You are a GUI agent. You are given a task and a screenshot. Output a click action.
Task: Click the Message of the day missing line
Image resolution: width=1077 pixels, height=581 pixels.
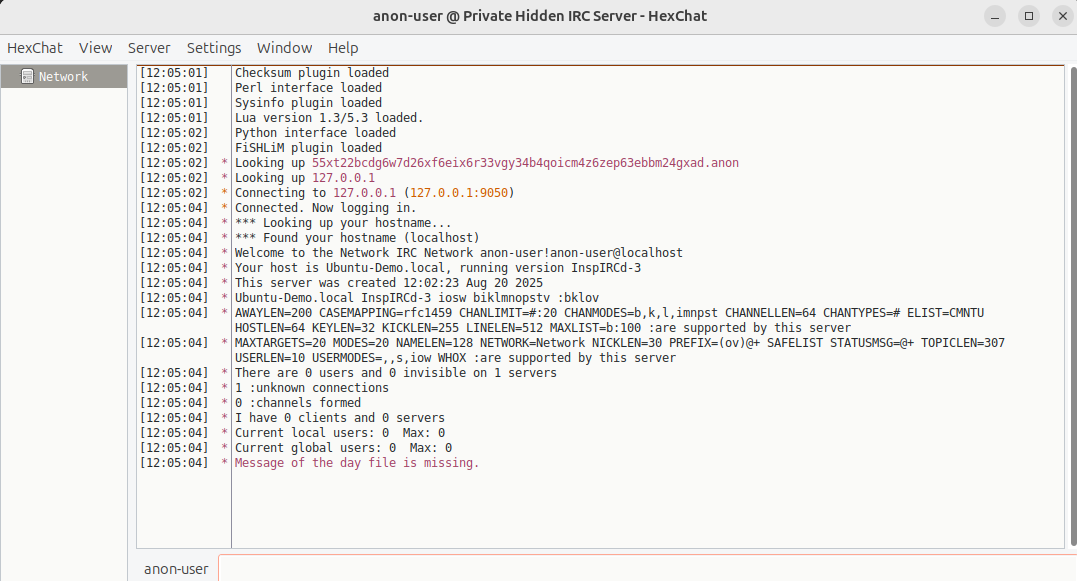[356, 463]
